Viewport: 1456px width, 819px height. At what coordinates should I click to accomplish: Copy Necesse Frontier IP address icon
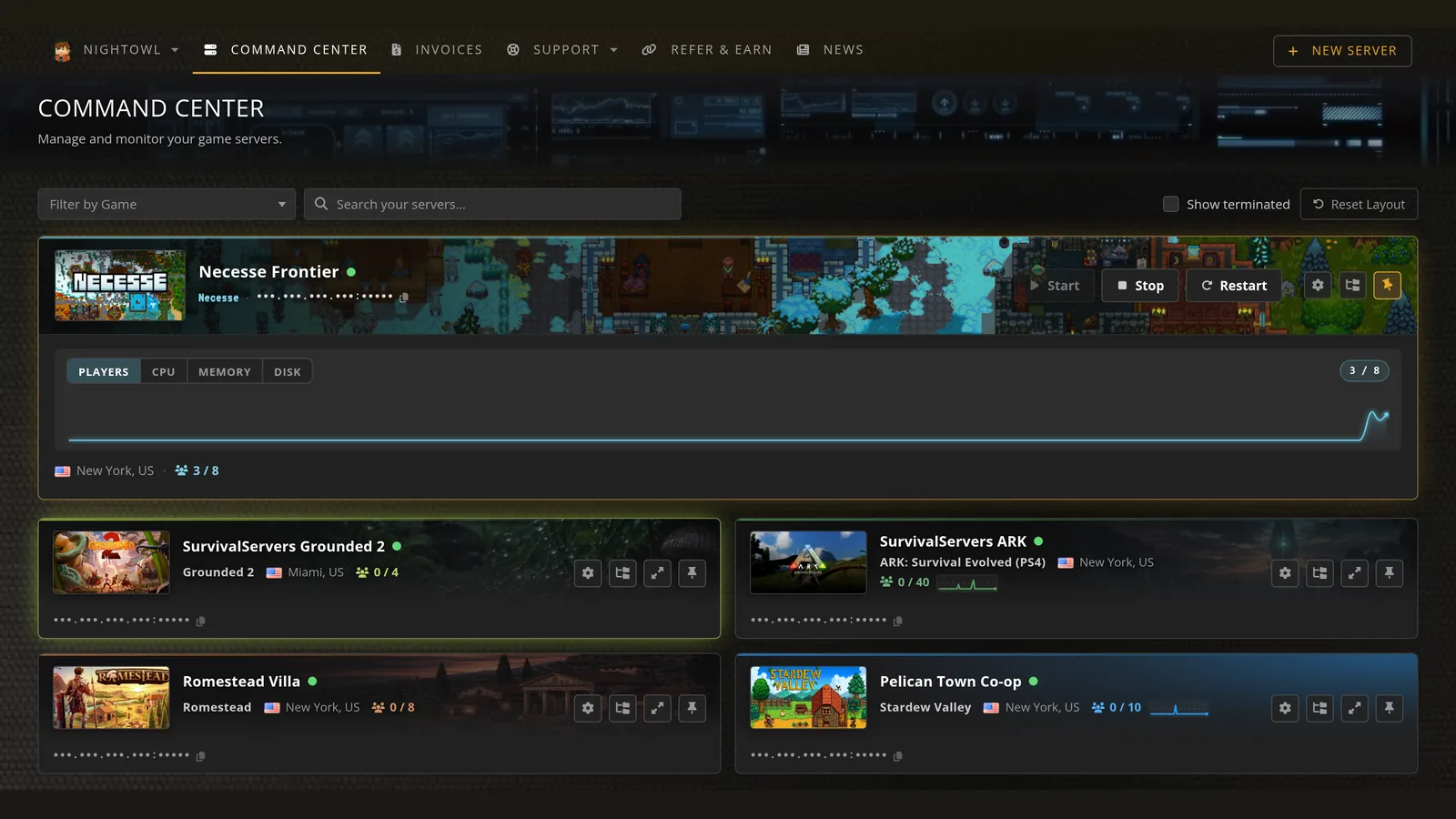point(404,298)
